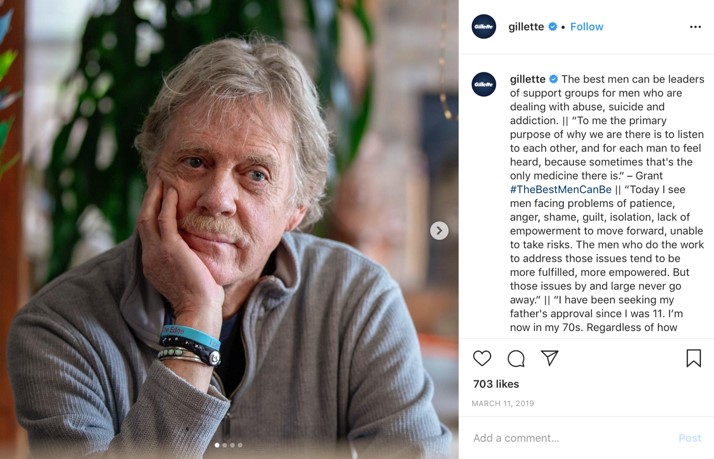Open comments via speech bubble icon

(516, 359)
